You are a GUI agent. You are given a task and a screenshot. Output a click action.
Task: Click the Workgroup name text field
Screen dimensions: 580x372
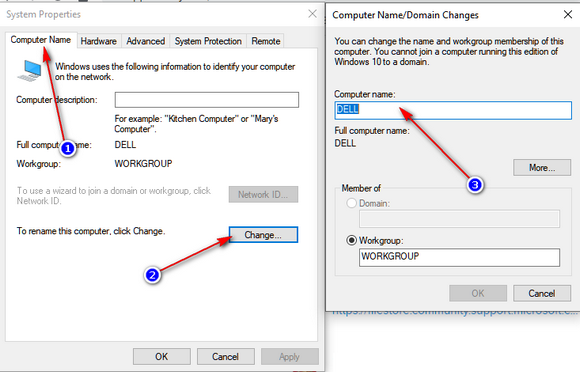pos(459,257)
